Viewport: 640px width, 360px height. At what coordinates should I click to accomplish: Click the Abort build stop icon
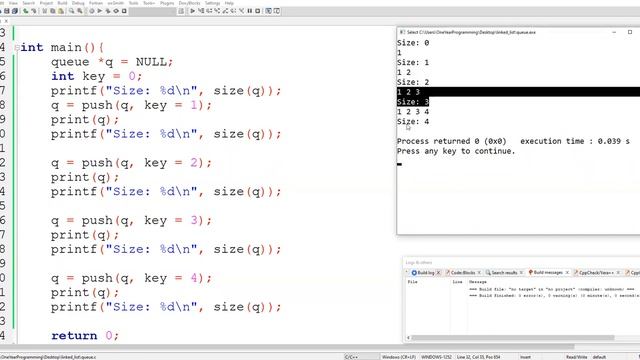(x=124, y=11)
